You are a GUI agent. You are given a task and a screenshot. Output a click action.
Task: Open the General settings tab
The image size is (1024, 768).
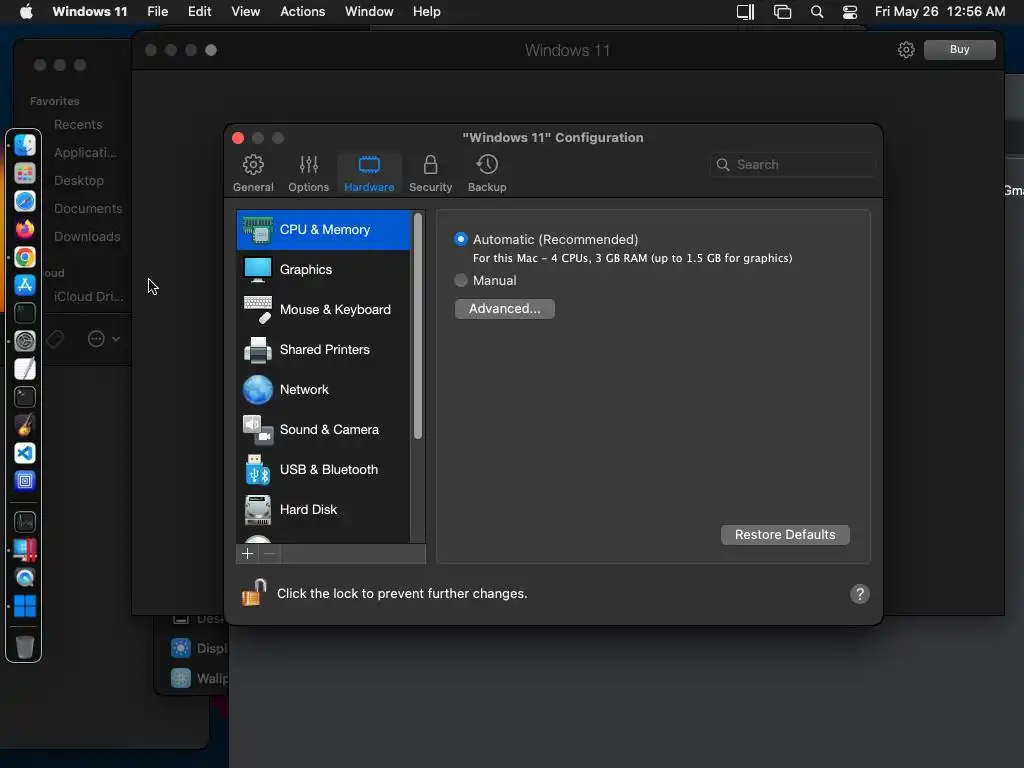tap(253, 174)
